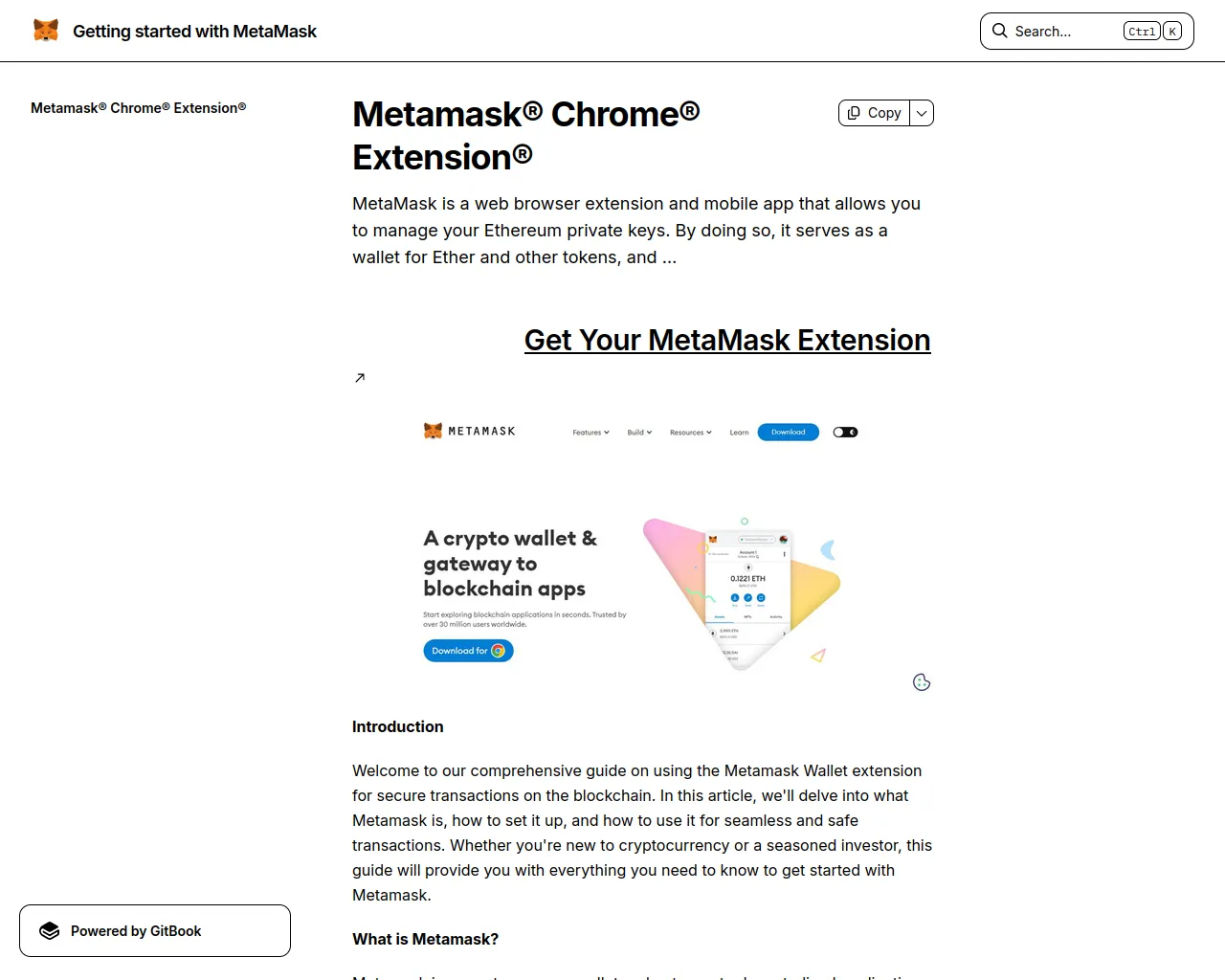Click the blue Download button in the navbar image
1225x980 pixels.
click(789, 432)
